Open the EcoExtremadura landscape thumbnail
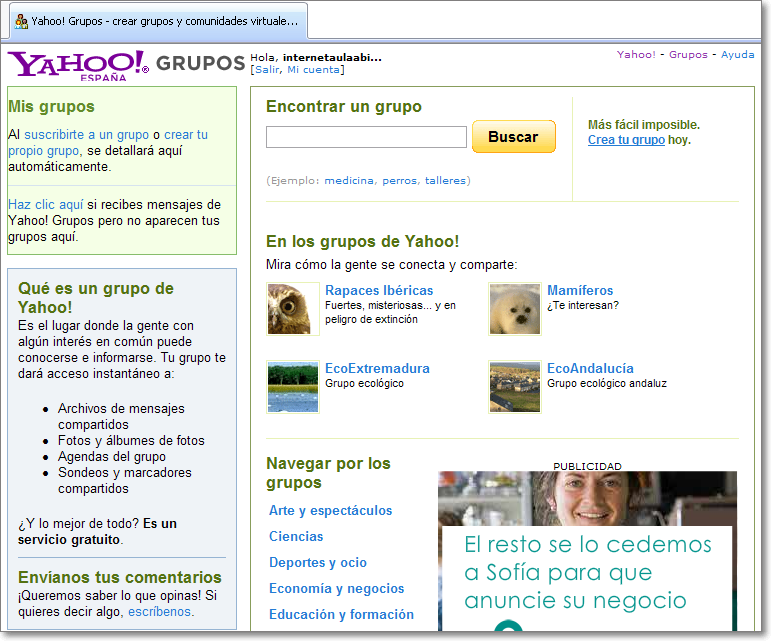Viewport: 771px width, 641px height. 293,387
